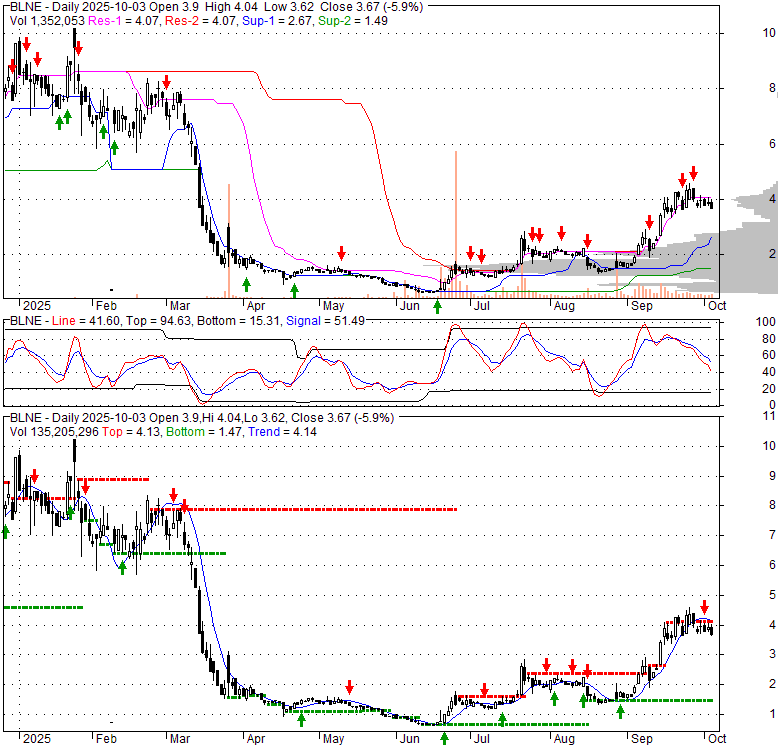The width and height of the screenshot is (780, 745).
Task: Click the 'Top = 4.13' label in bottom chart
Action: [131, 432]
